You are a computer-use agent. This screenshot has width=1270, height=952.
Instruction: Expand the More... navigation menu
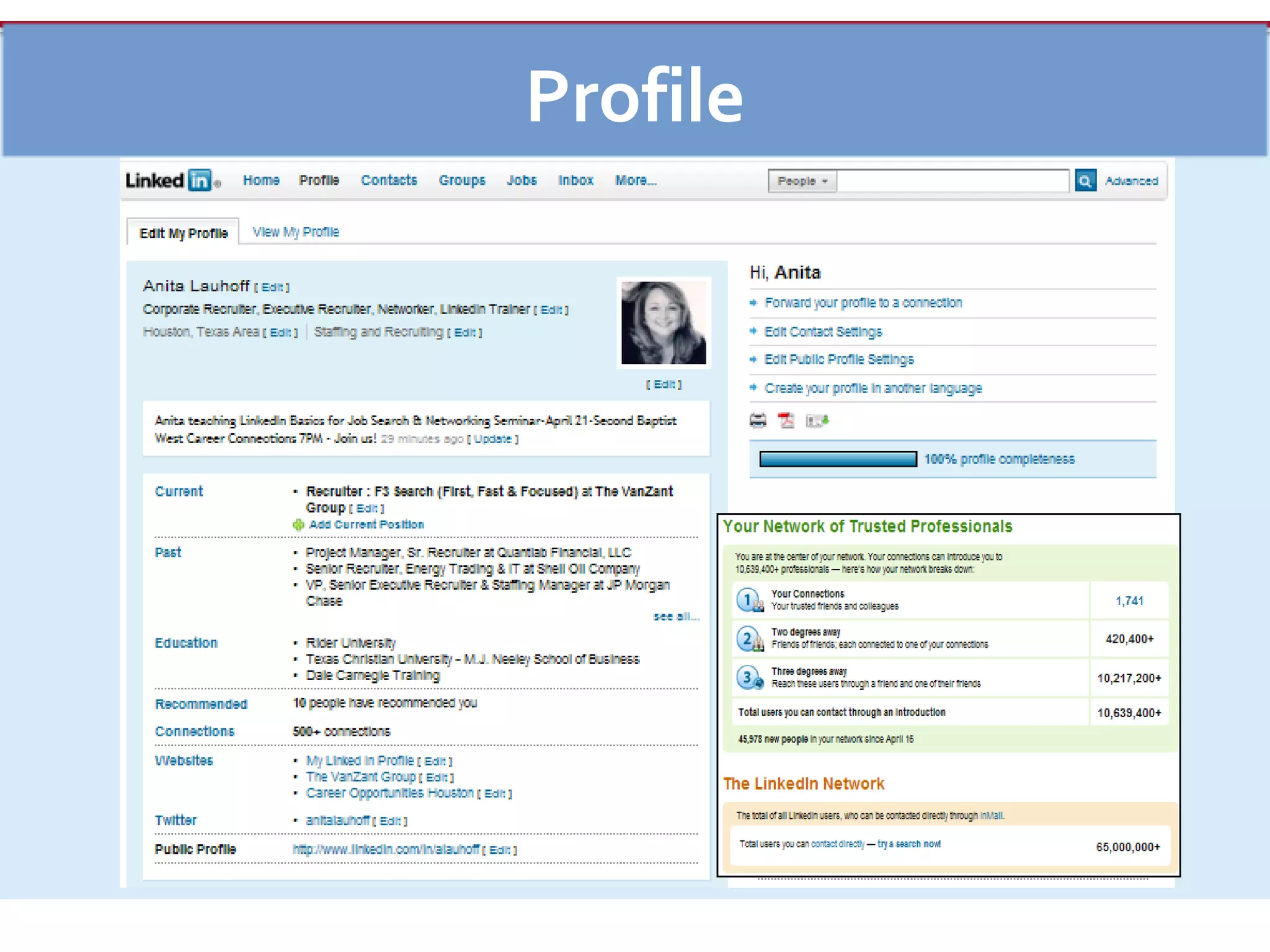[x=636, y=180]
